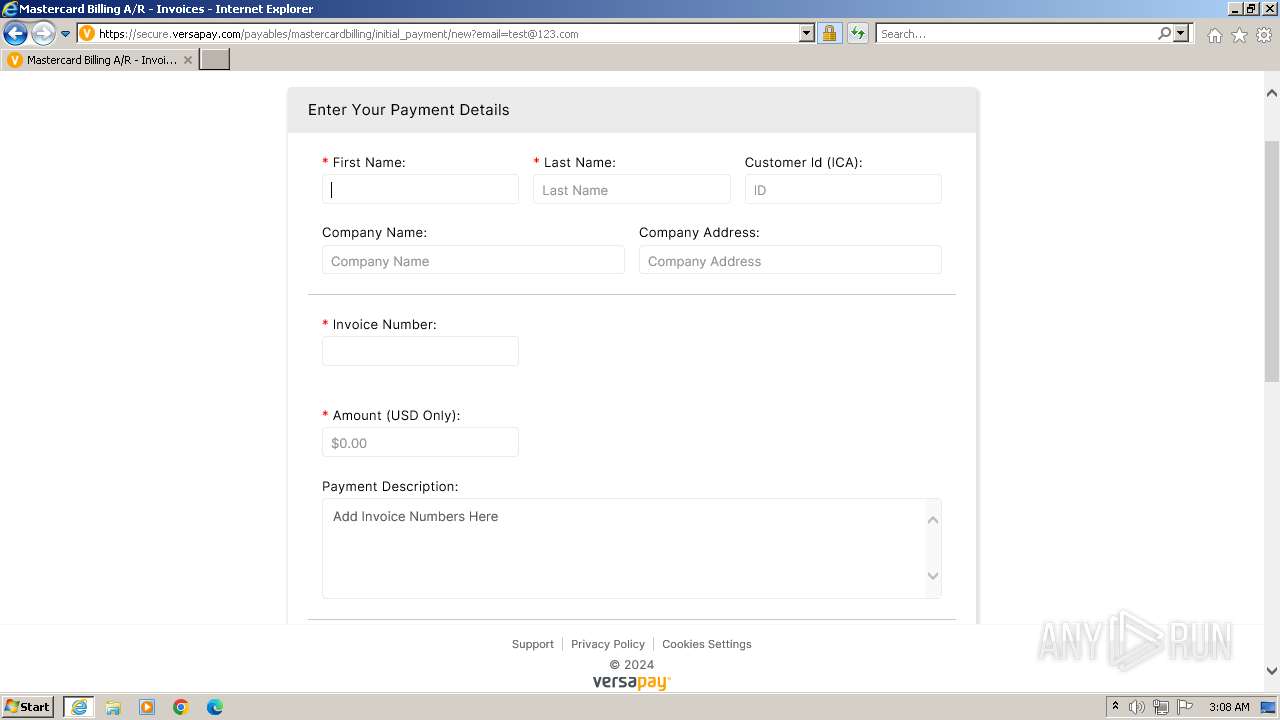Image resolution: width=1280 pixels, height=720 pixels.
Task: Open File Explorer from taskbar
Action: coord(113,707)
